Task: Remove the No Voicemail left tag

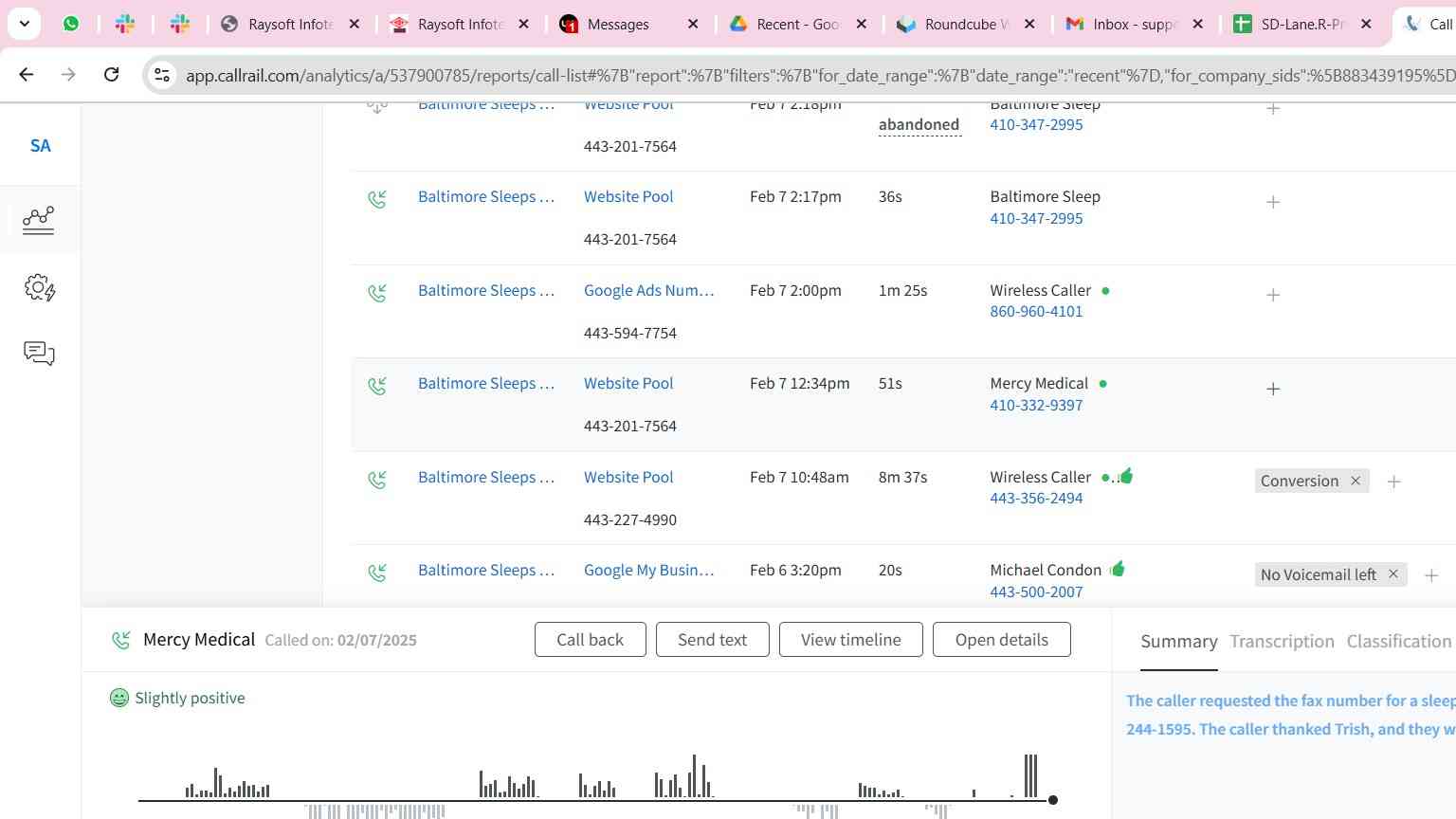Action: 1393,574
